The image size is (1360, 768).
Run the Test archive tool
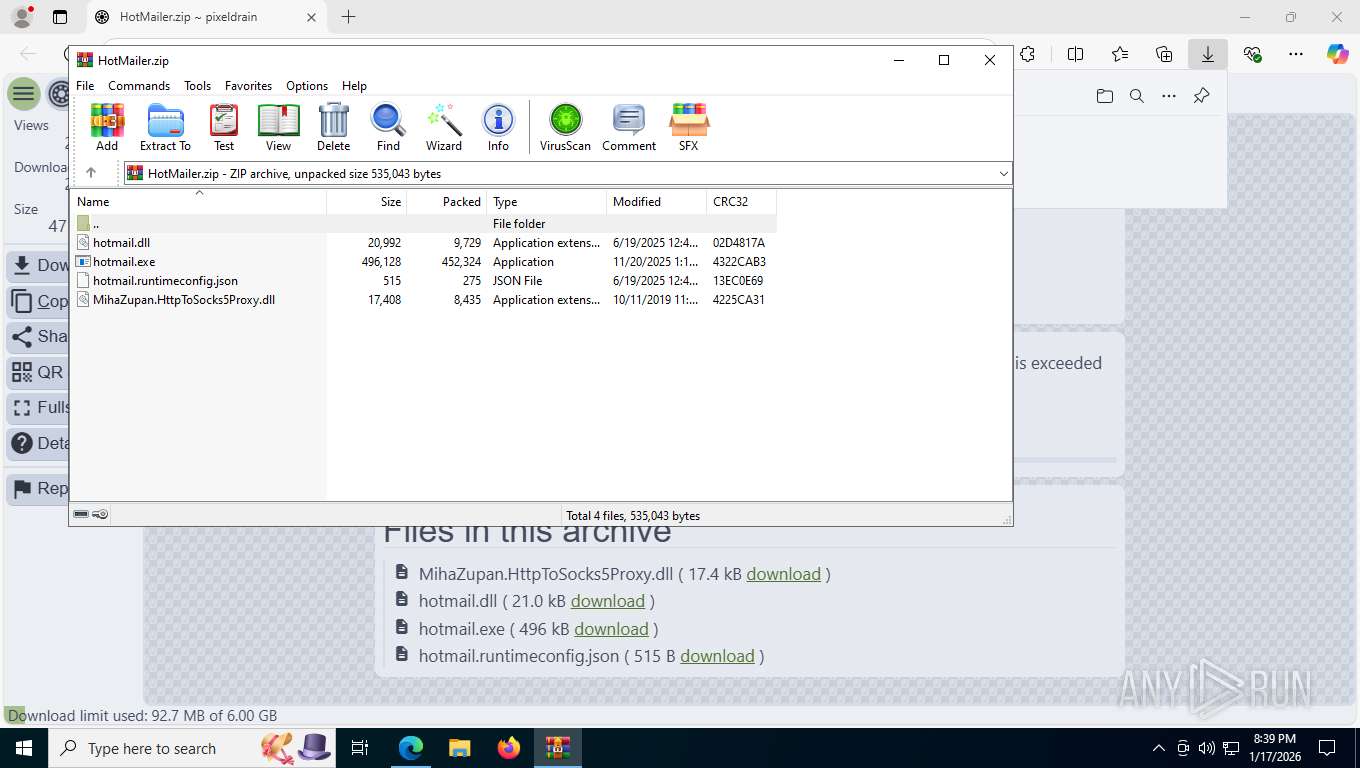(224, 127)
